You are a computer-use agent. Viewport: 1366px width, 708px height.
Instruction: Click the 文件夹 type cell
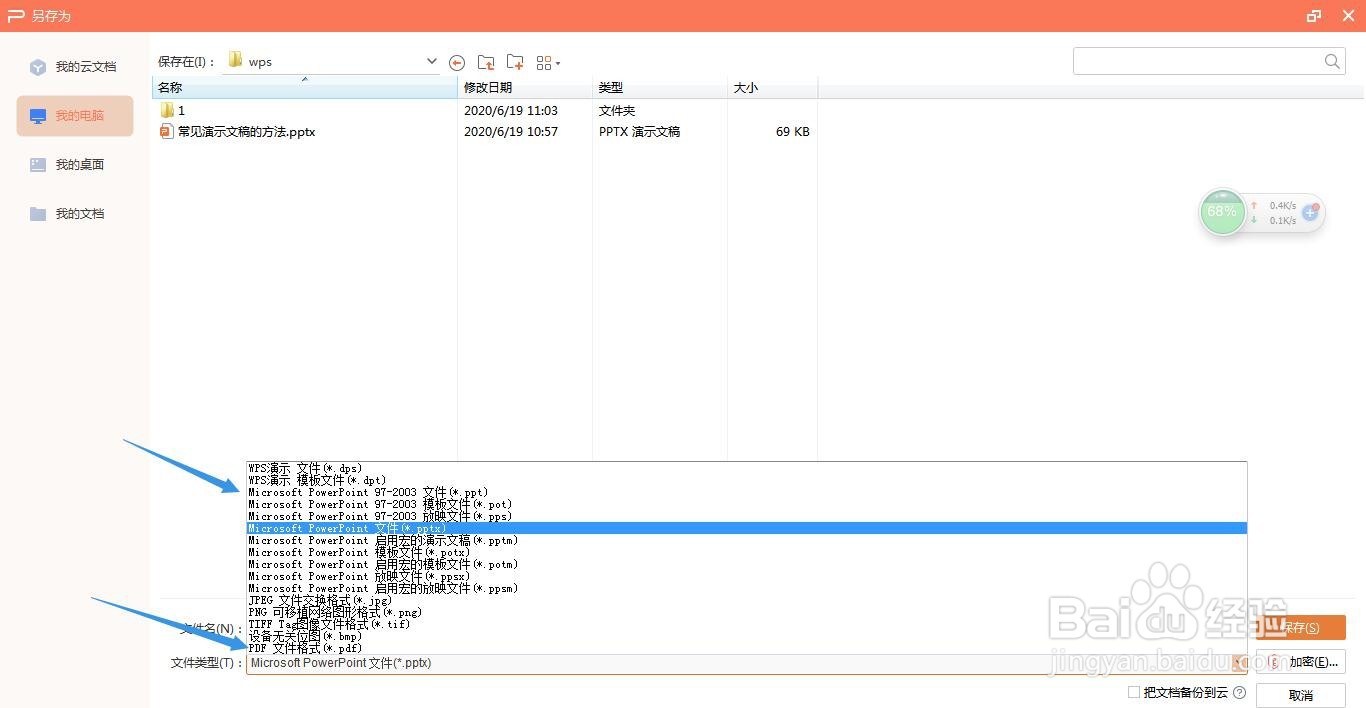[x=617, y=111]
